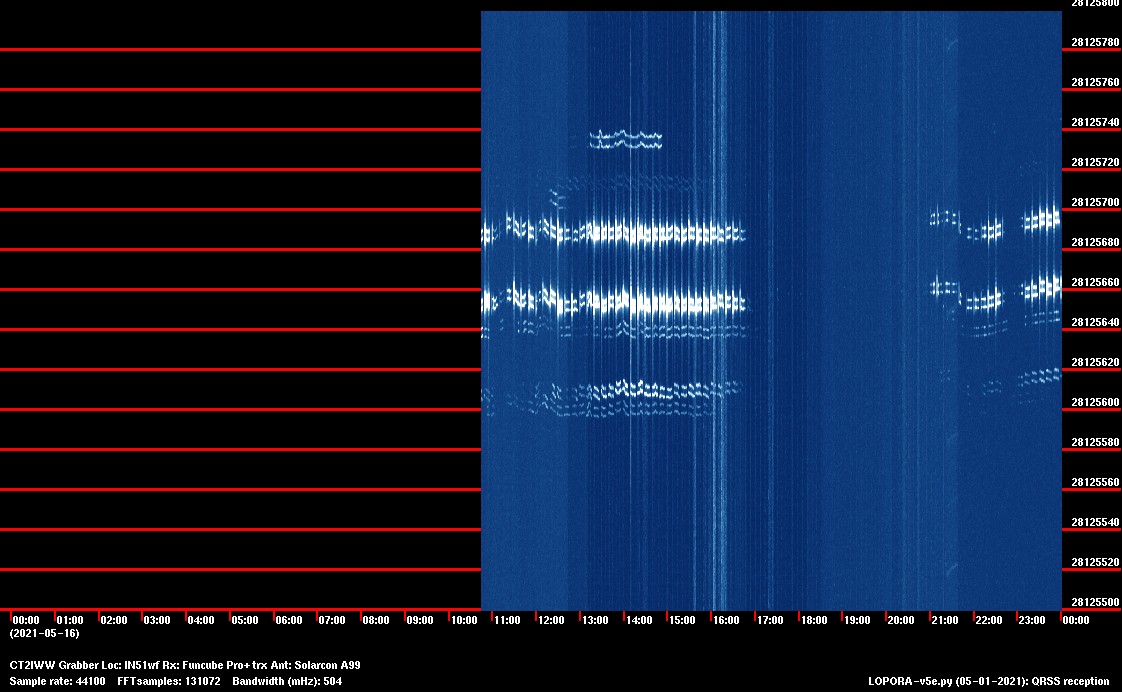1122x692 pixels.
Task: Click the 02:00 time axis label
Action: tap(114, 620)
